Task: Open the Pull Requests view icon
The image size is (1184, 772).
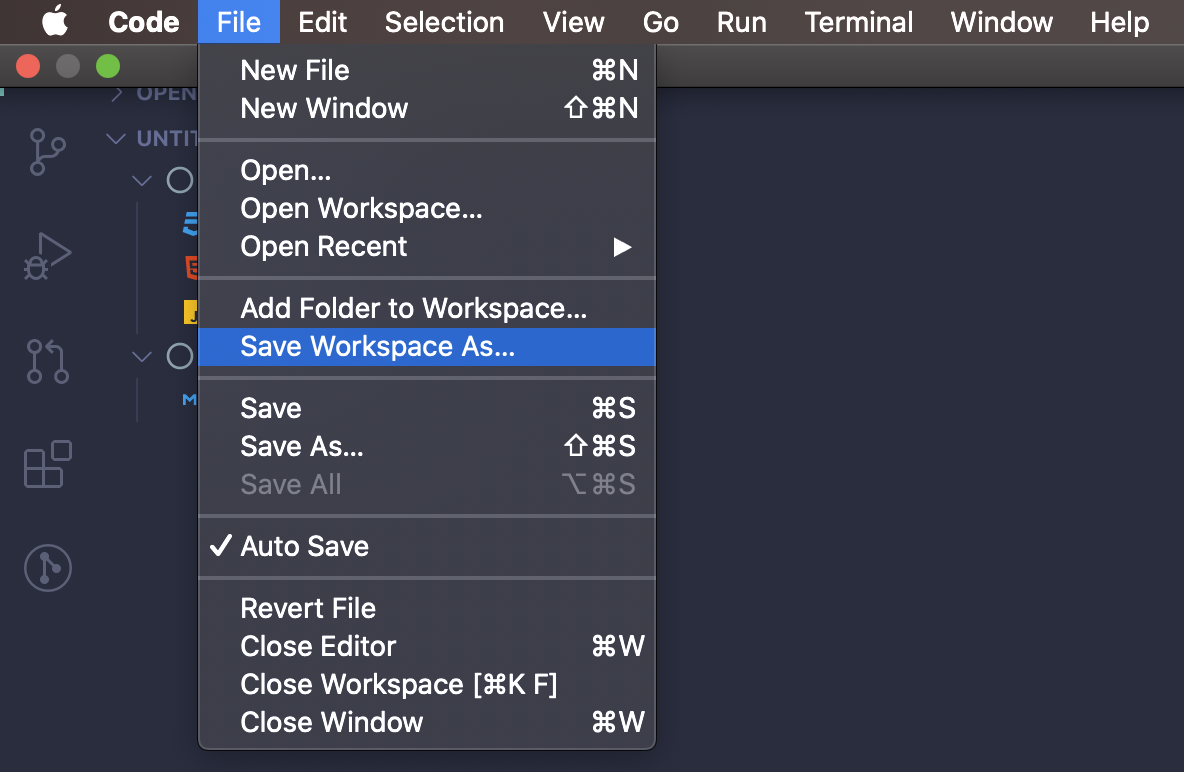Action: pos(48,361)
